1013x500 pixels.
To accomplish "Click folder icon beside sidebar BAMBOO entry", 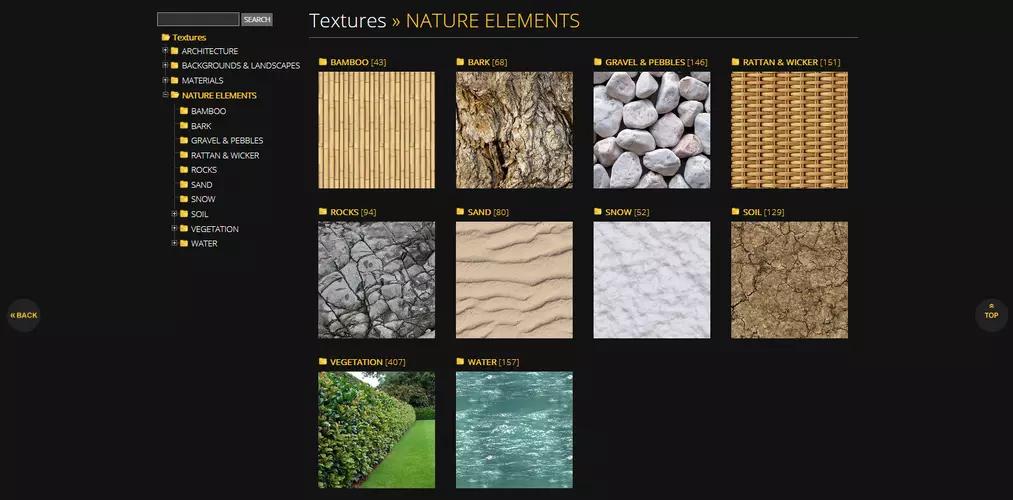I will 184,110.
